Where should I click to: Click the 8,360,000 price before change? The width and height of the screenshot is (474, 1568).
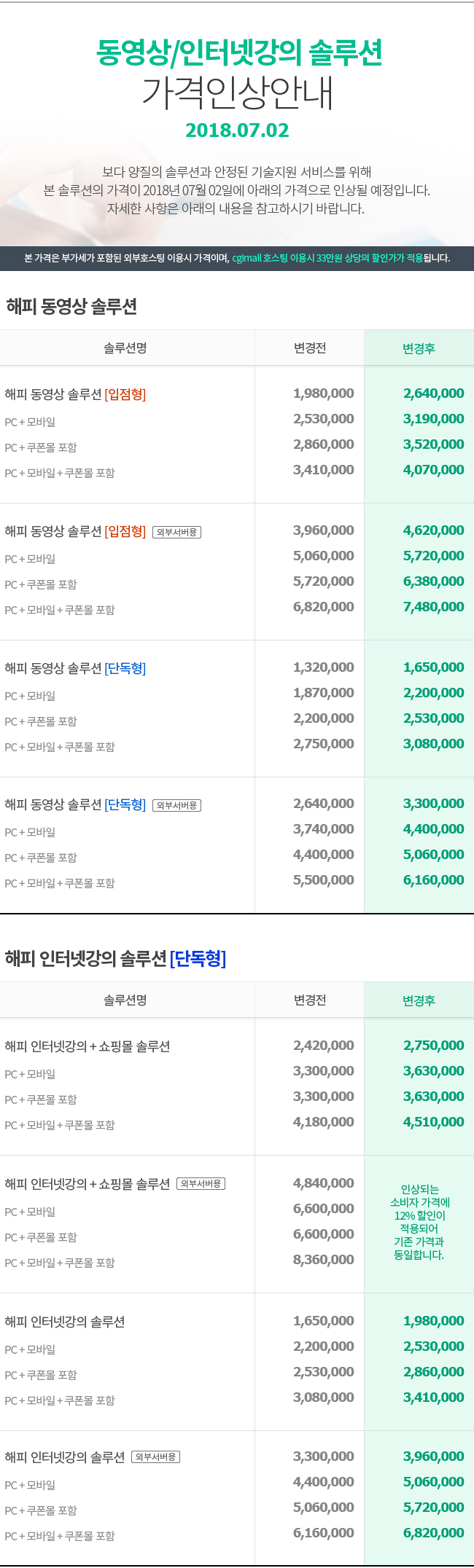tap(324, 1260)
